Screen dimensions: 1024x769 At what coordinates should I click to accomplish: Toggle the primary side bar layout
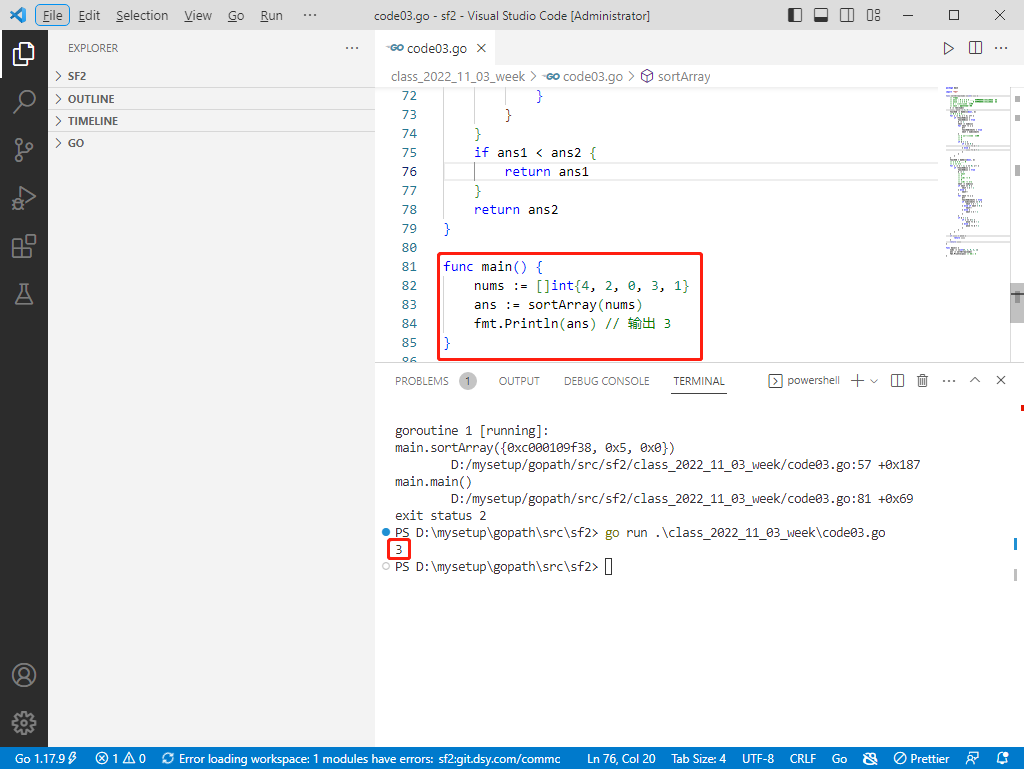click(x=795, y=15)
